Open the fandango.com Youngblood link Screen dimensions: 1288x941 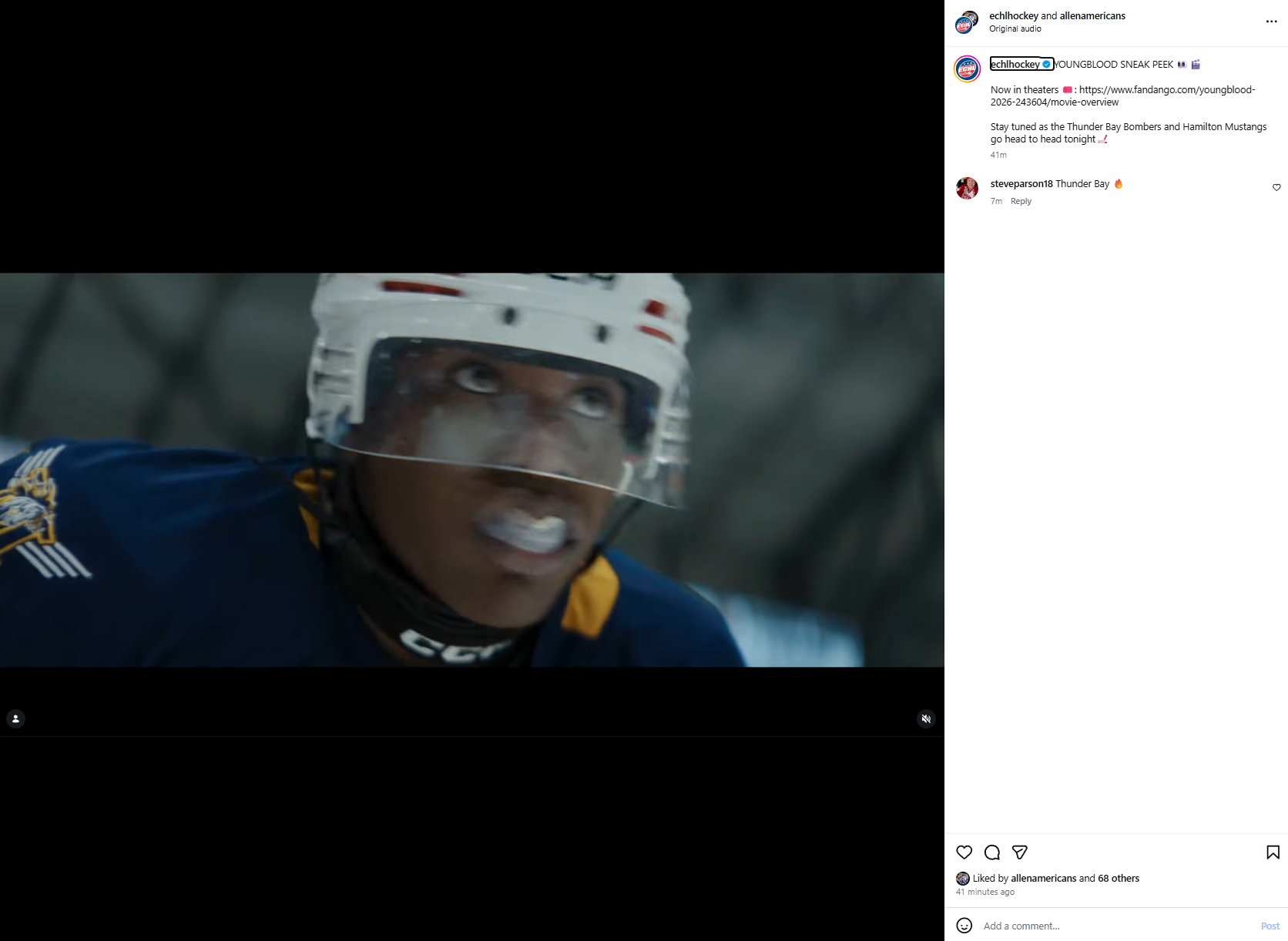pos(1122,95)
